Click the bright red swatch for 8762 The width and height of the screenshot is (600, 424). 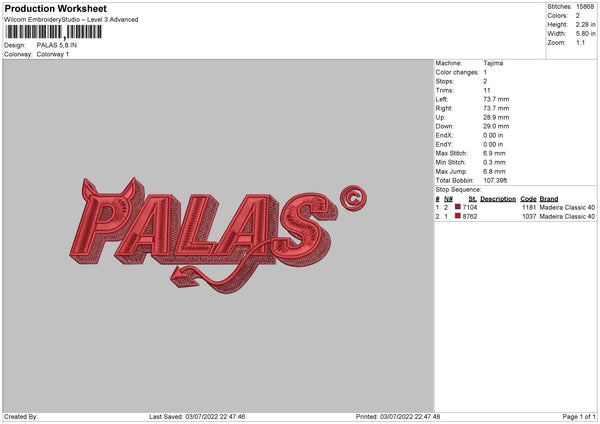[x=458, y=216]
